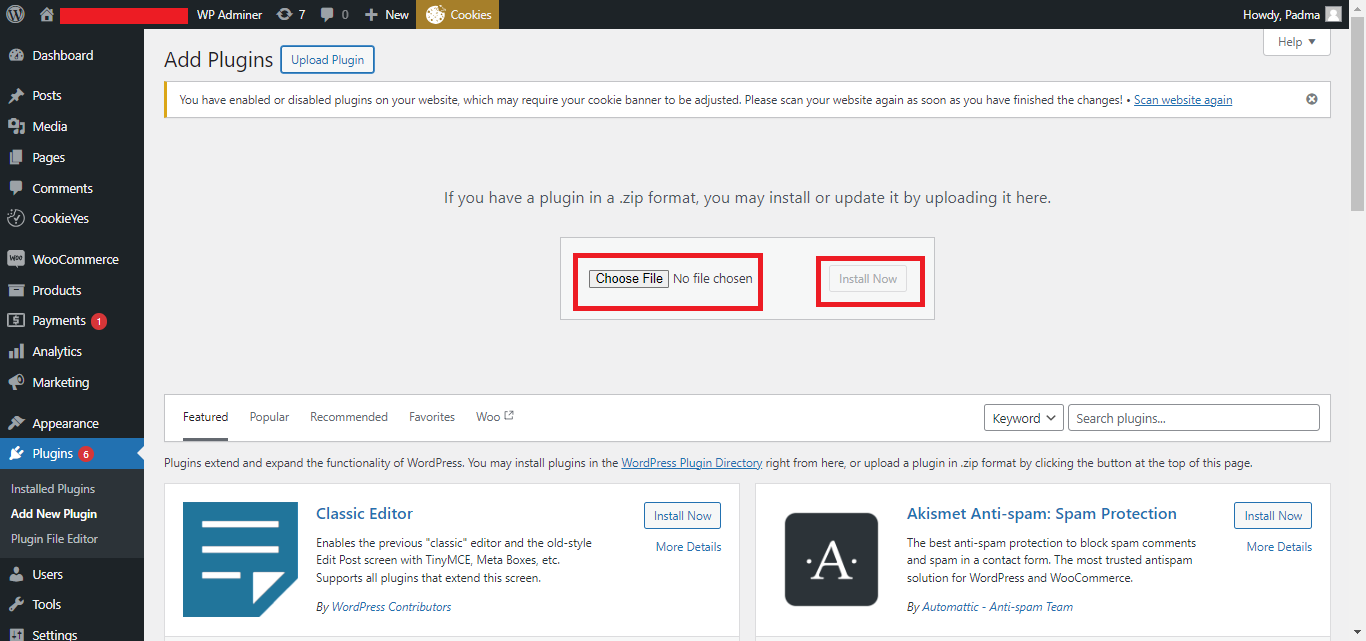
Task: Switch to Popular tab
Action: coord(269,417)
